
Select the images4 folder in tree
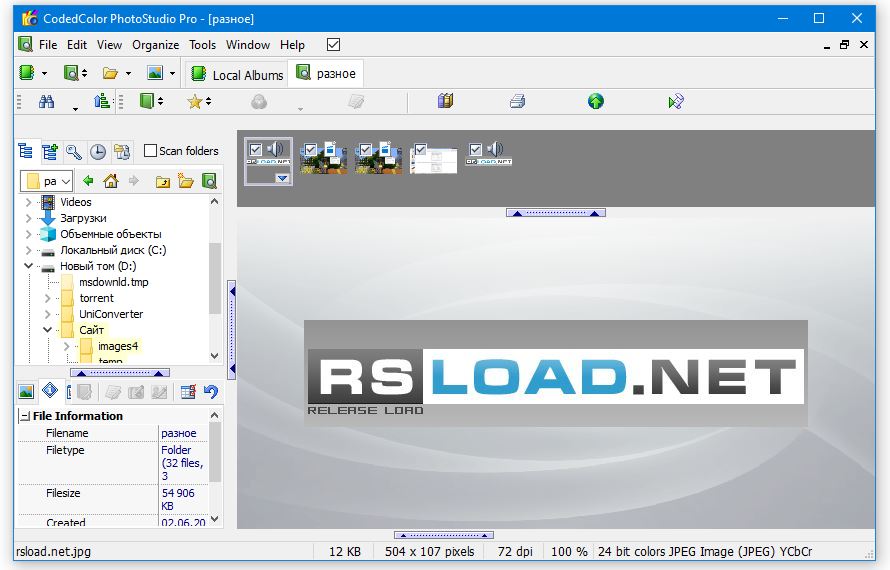(x=118, y=346)
